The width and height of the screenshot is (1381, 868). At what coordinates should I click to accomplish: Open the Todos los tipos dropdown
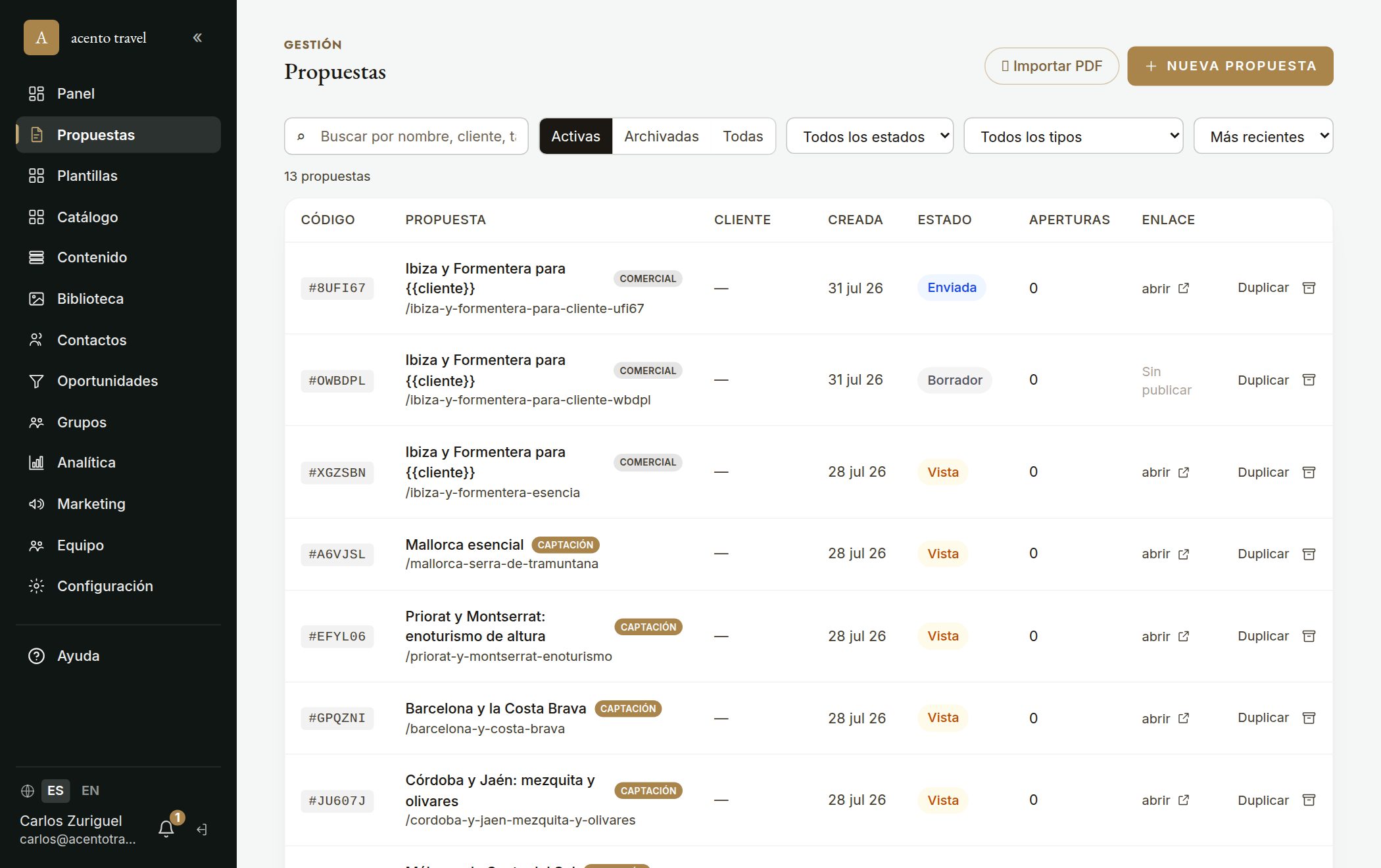tap(1073, 136)
